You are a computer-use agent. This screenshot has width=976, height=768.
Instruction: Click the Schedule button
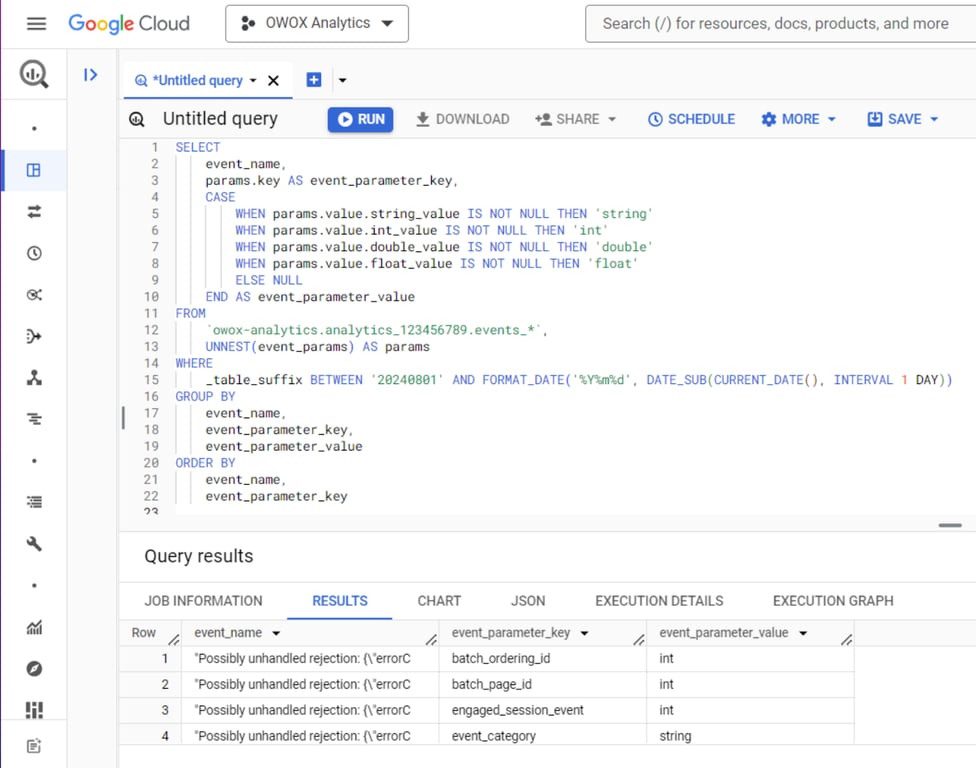point(692,119)
